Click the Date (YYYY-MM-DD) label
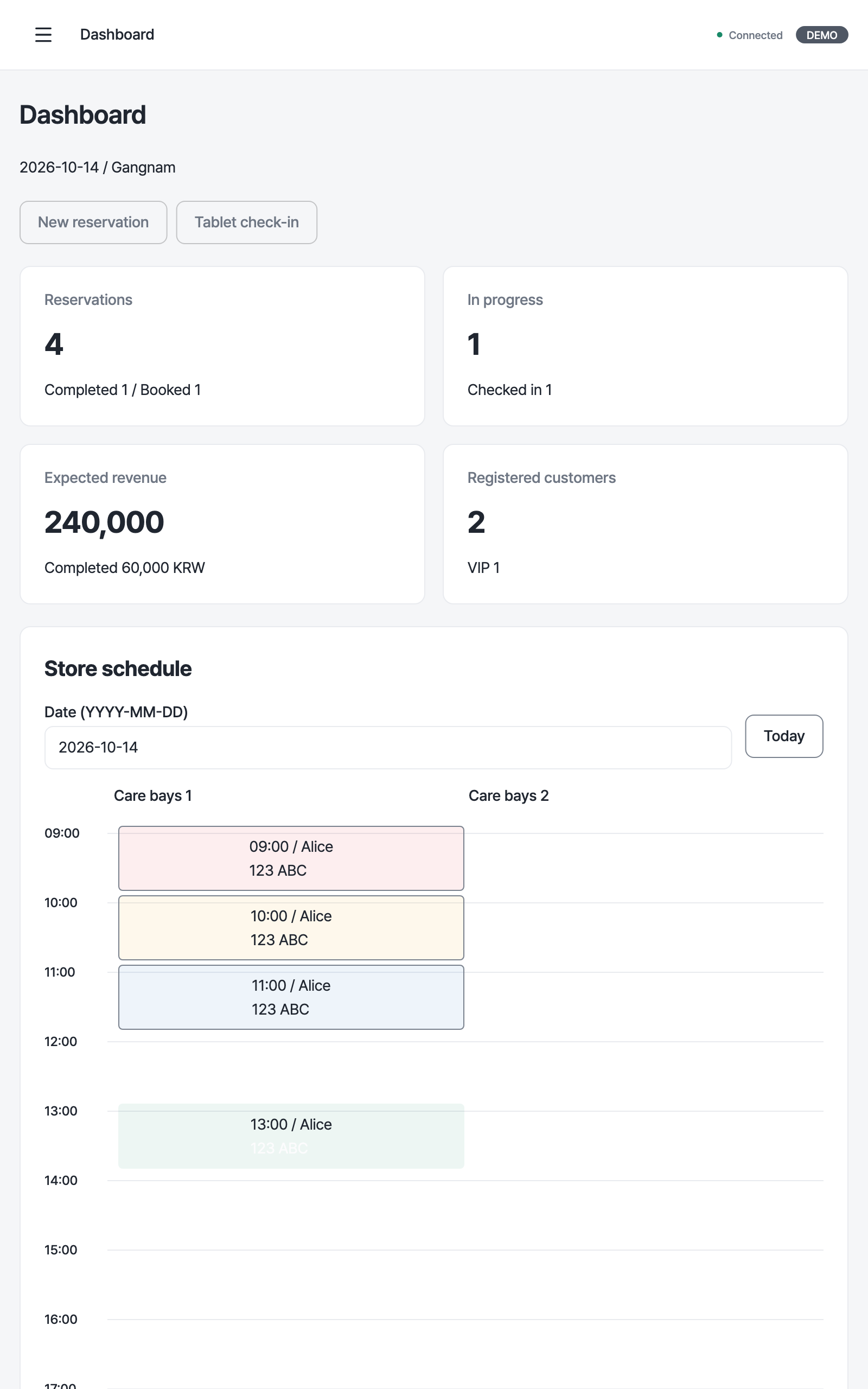This screenshot has width=868, height=1389. pos(117,712)
